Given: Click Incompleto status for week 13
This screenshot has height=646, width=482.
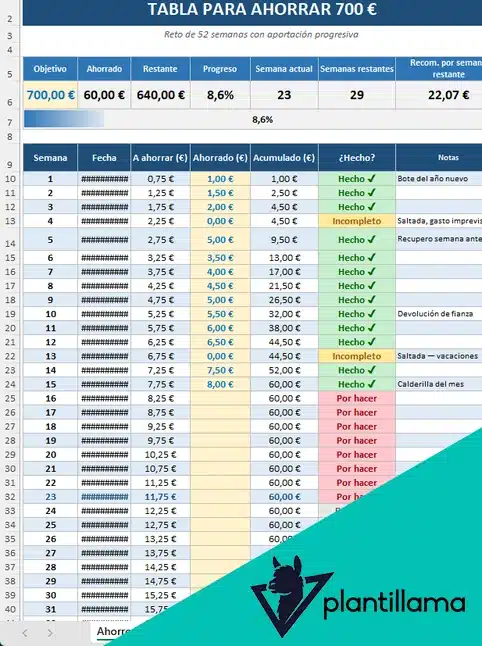Looking at the screenshot, I should point(357,356).
